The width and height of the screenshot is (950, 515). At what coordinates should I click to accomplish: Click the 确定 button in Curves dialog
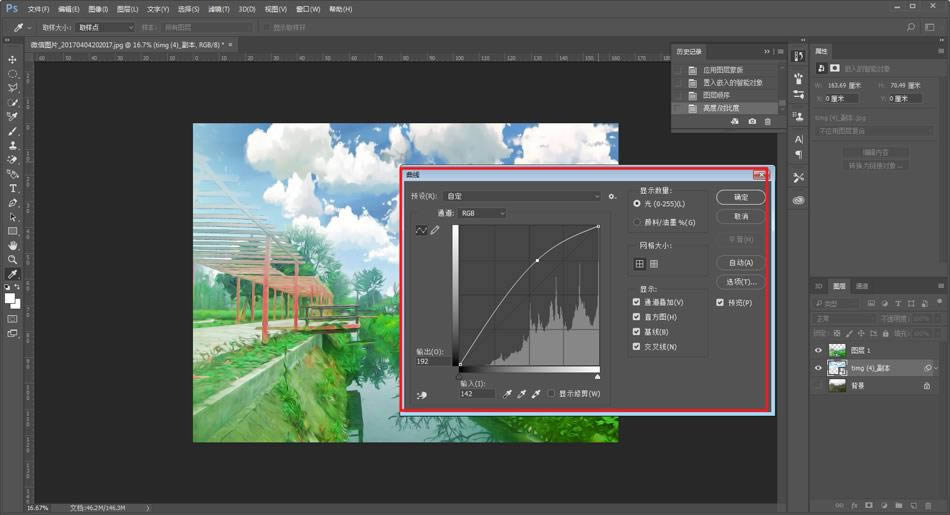point(741,197)
